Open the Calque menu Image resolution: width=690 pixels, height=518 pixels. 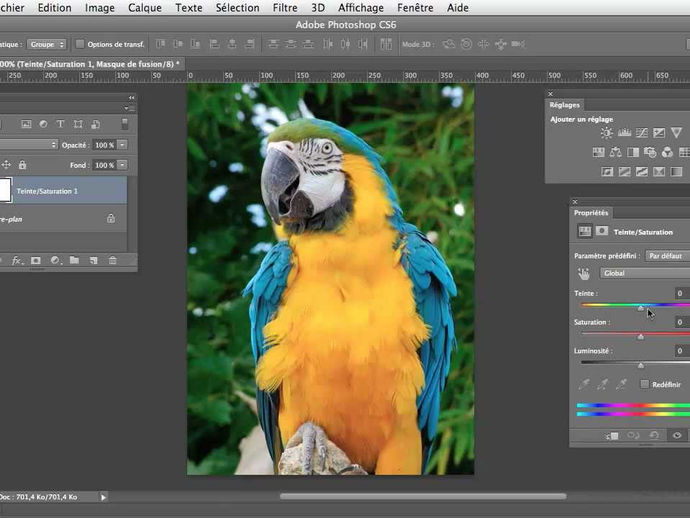point(145,8)
